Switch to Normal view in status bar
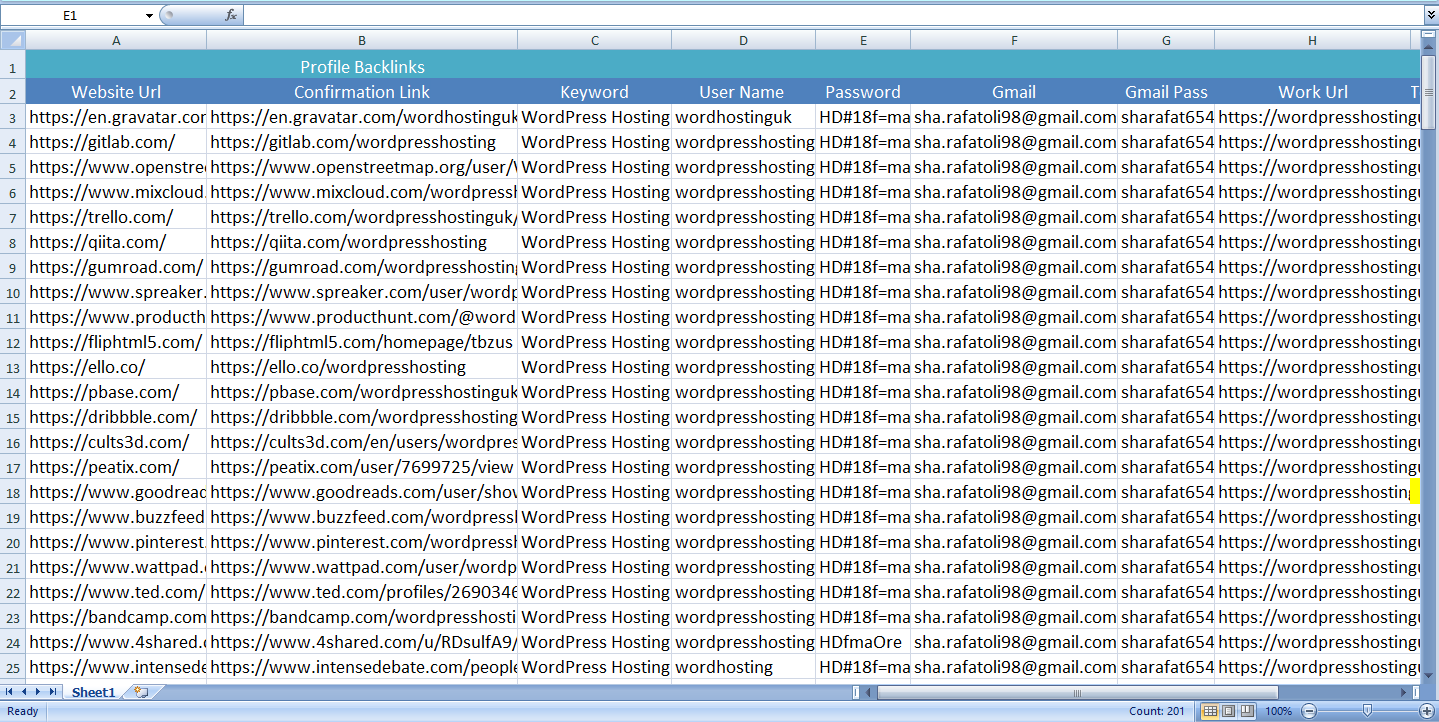 tap(1210, 711)
